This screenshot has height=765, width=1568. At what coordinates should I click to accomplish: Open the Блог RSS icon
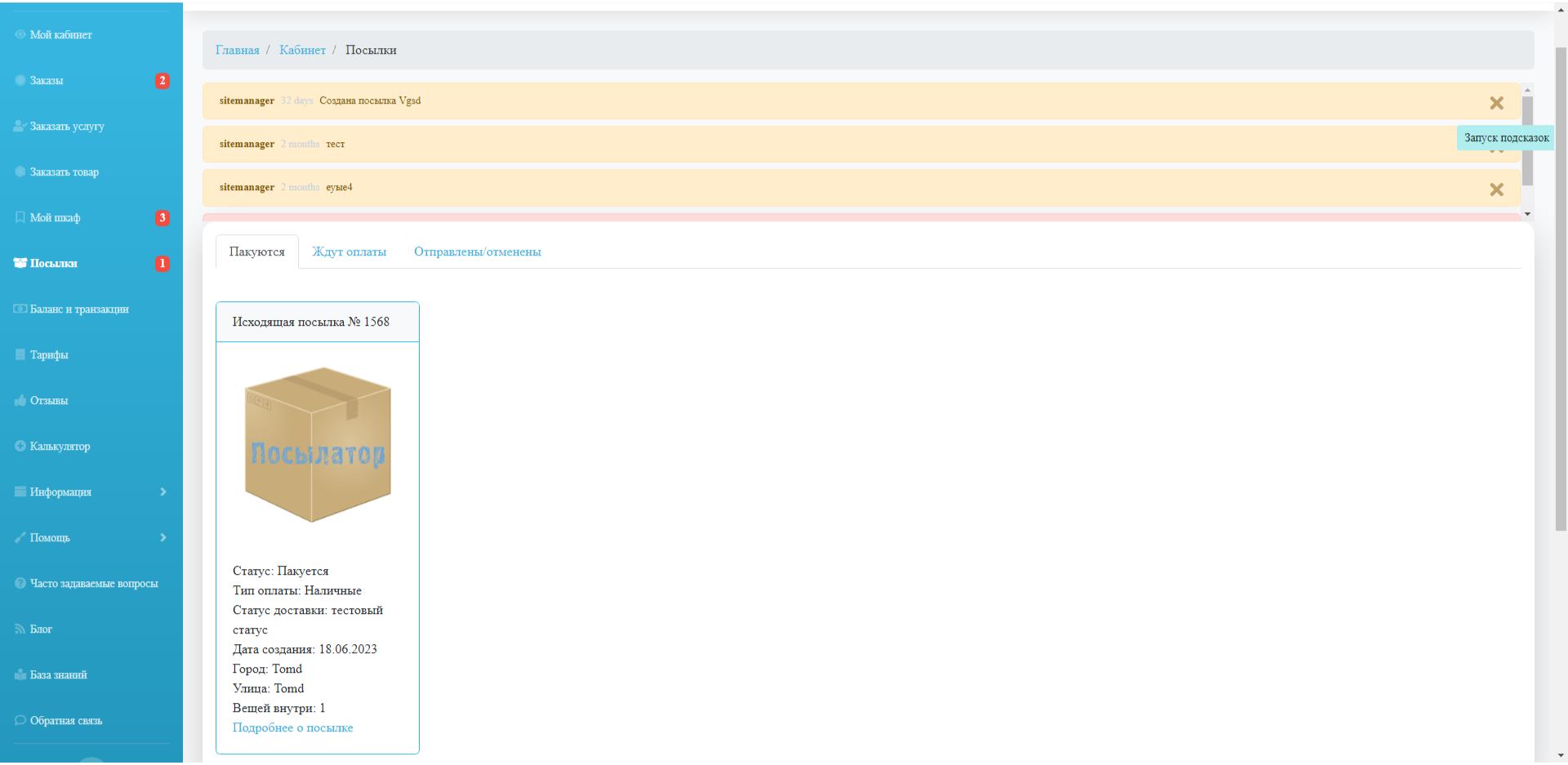[20, 629]
